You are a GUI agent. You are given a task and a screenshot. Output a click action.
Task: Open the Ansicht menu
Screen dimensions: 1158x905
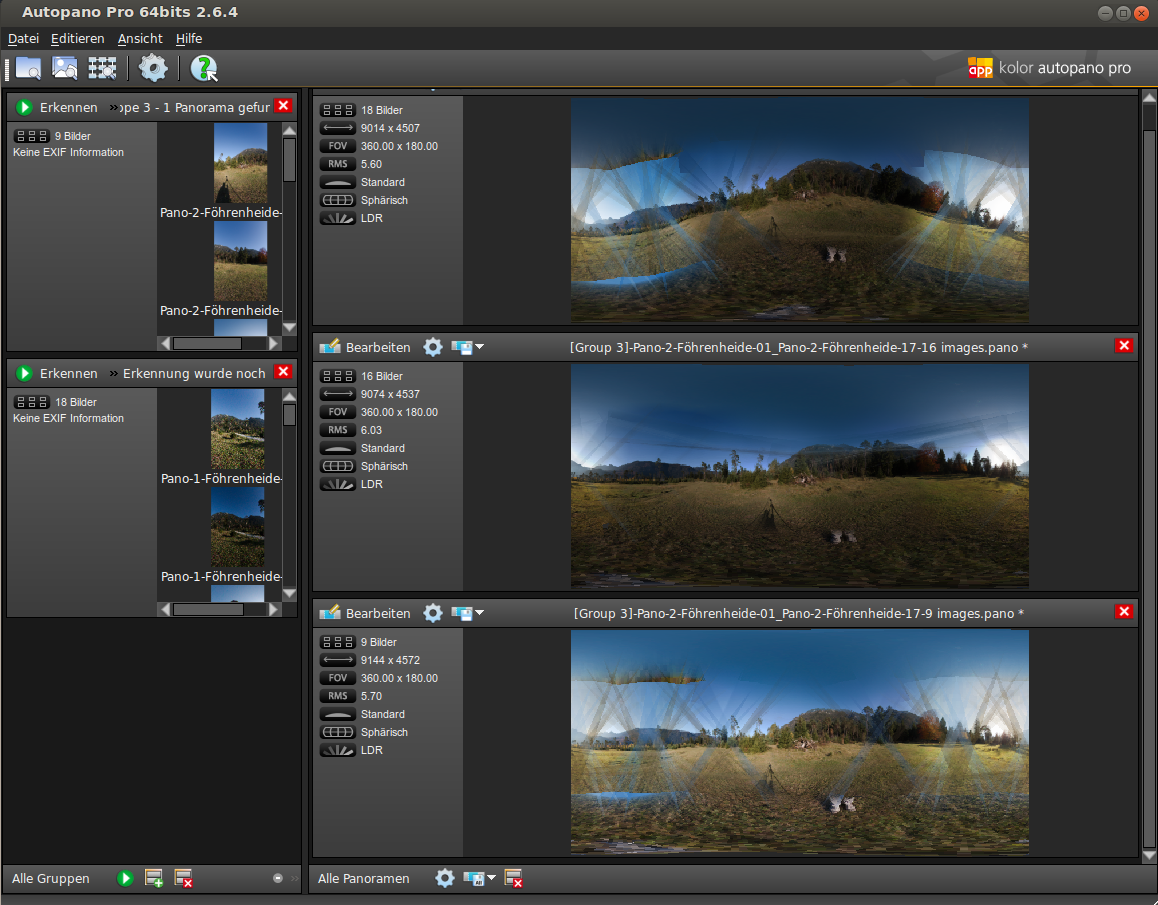[140, 39]
